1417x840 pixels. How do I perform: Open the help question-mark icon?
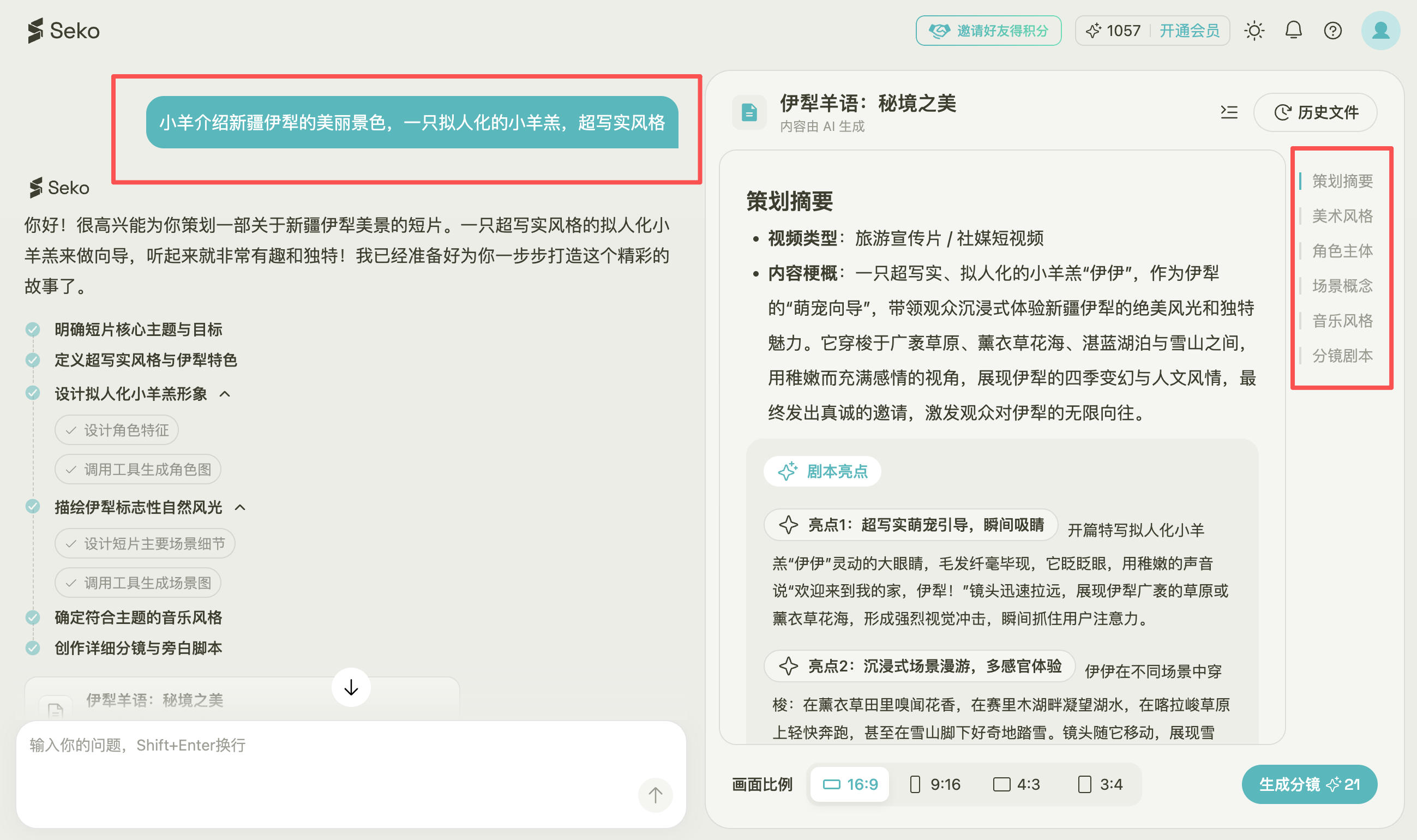[x=1333, y=31]
